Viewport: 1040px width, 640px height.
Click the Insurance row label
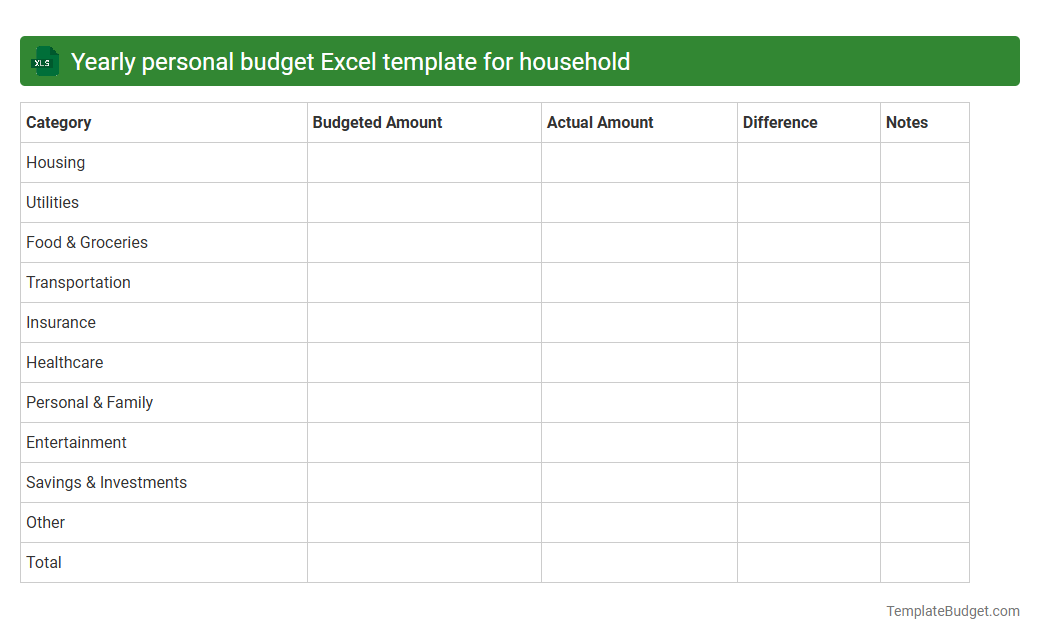coord(61,322)
